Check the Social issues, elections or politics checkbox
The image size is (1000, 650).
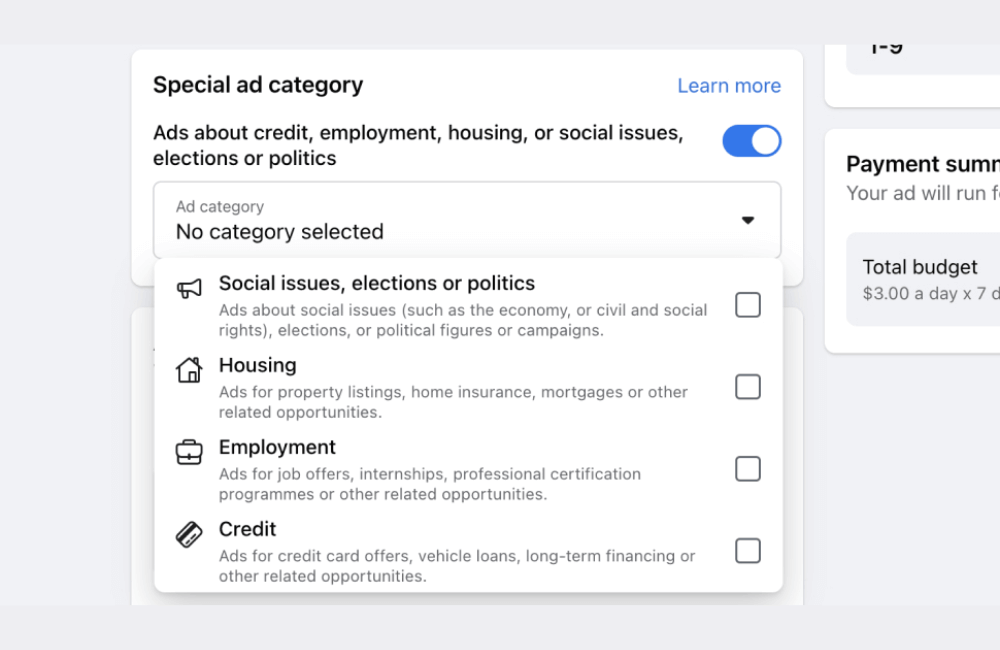click(748, 305)
